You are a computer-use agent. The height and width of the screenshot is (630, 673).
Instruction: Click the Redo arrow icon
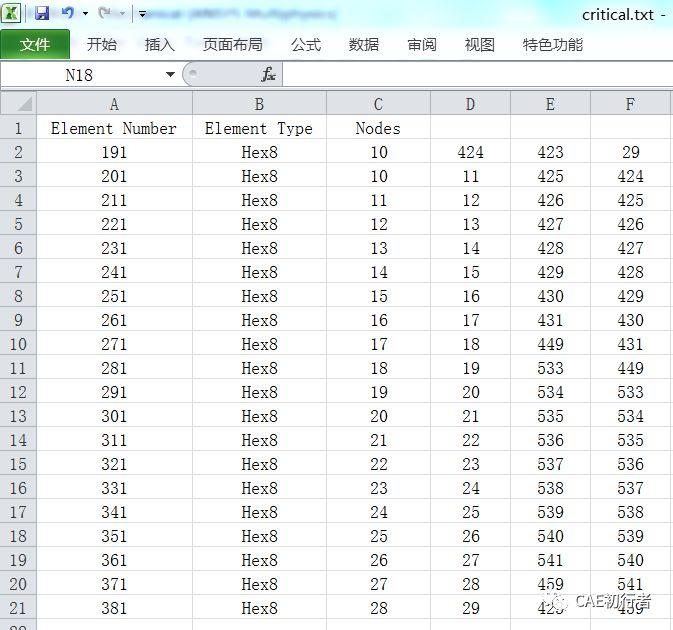tap(104, 13)
